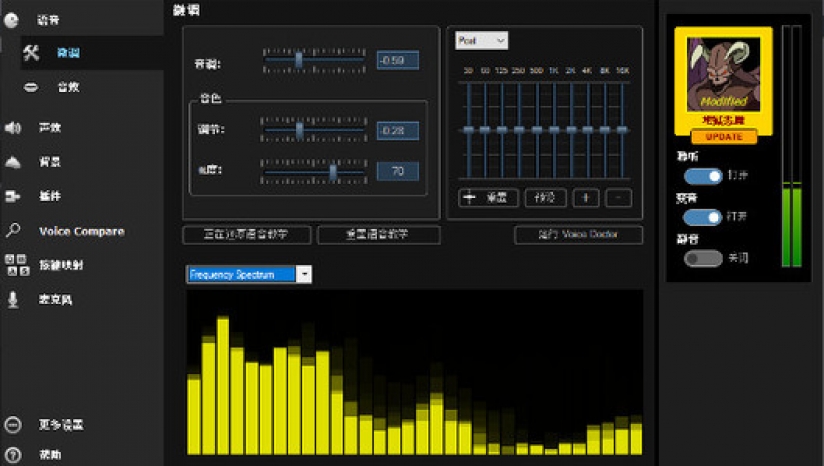Click the timbre shift slider handle
This screenshot has width=824, height=466.
(x=300, y=130)
